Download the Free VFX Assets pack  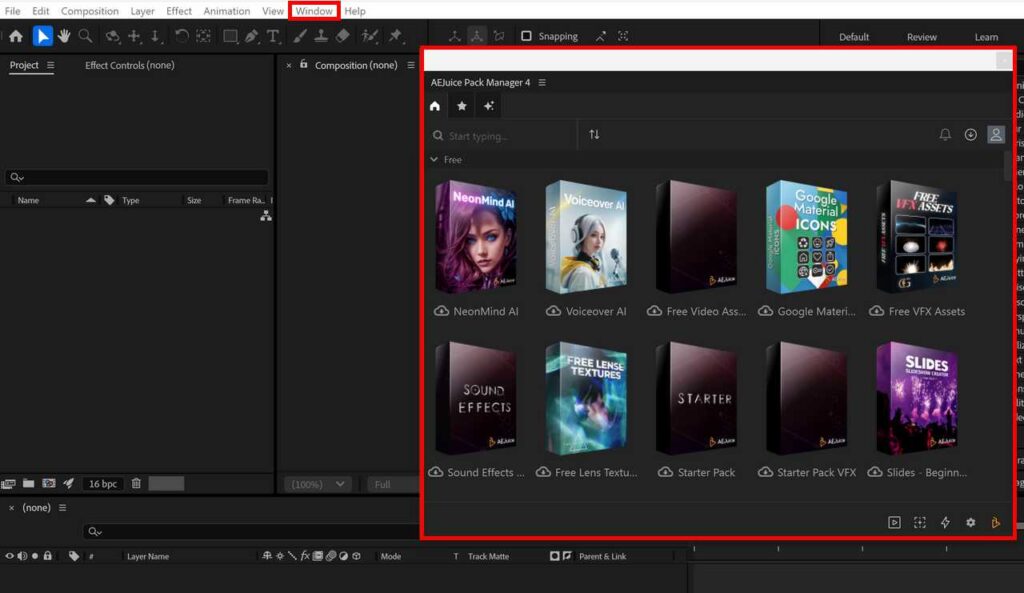876,311
